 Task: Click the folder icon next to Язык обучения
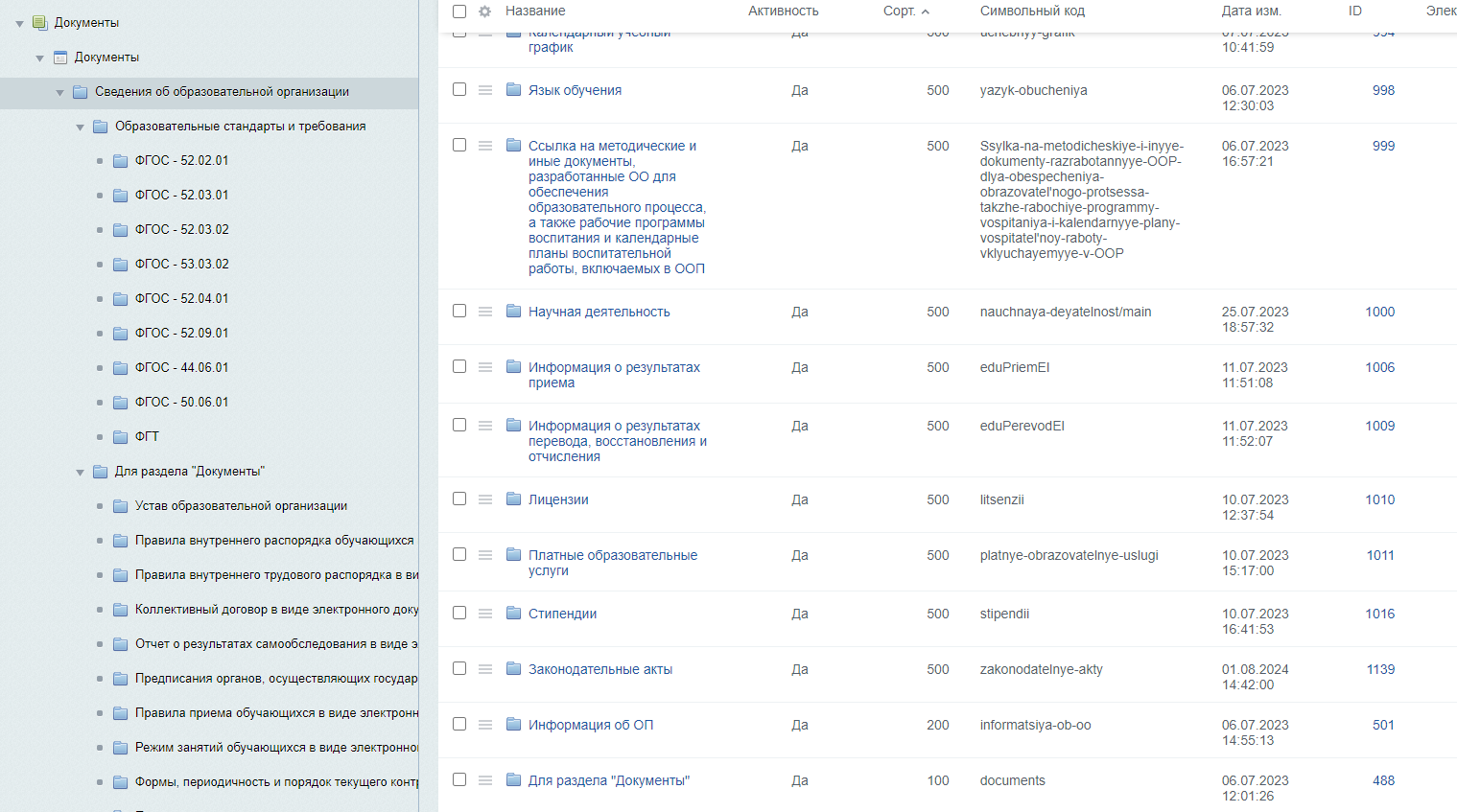click(514, 89)
